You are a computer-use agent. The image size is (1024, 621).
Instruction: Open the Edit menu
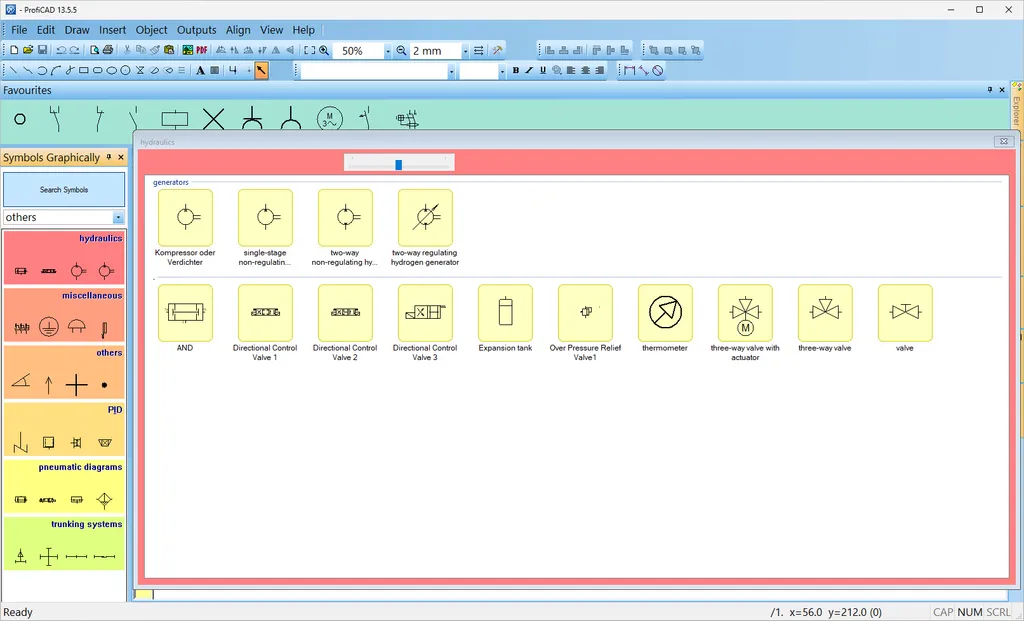point(46,30)
